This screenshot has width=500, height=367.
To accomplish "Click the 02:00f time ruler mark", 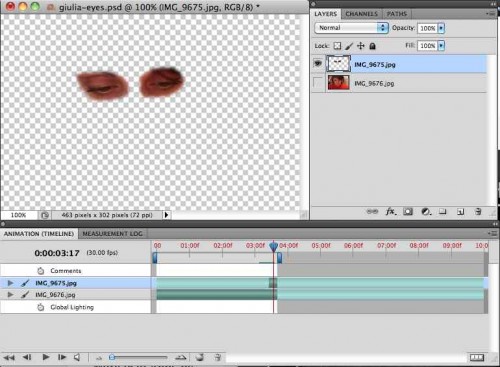I will [x=223, y=246].
